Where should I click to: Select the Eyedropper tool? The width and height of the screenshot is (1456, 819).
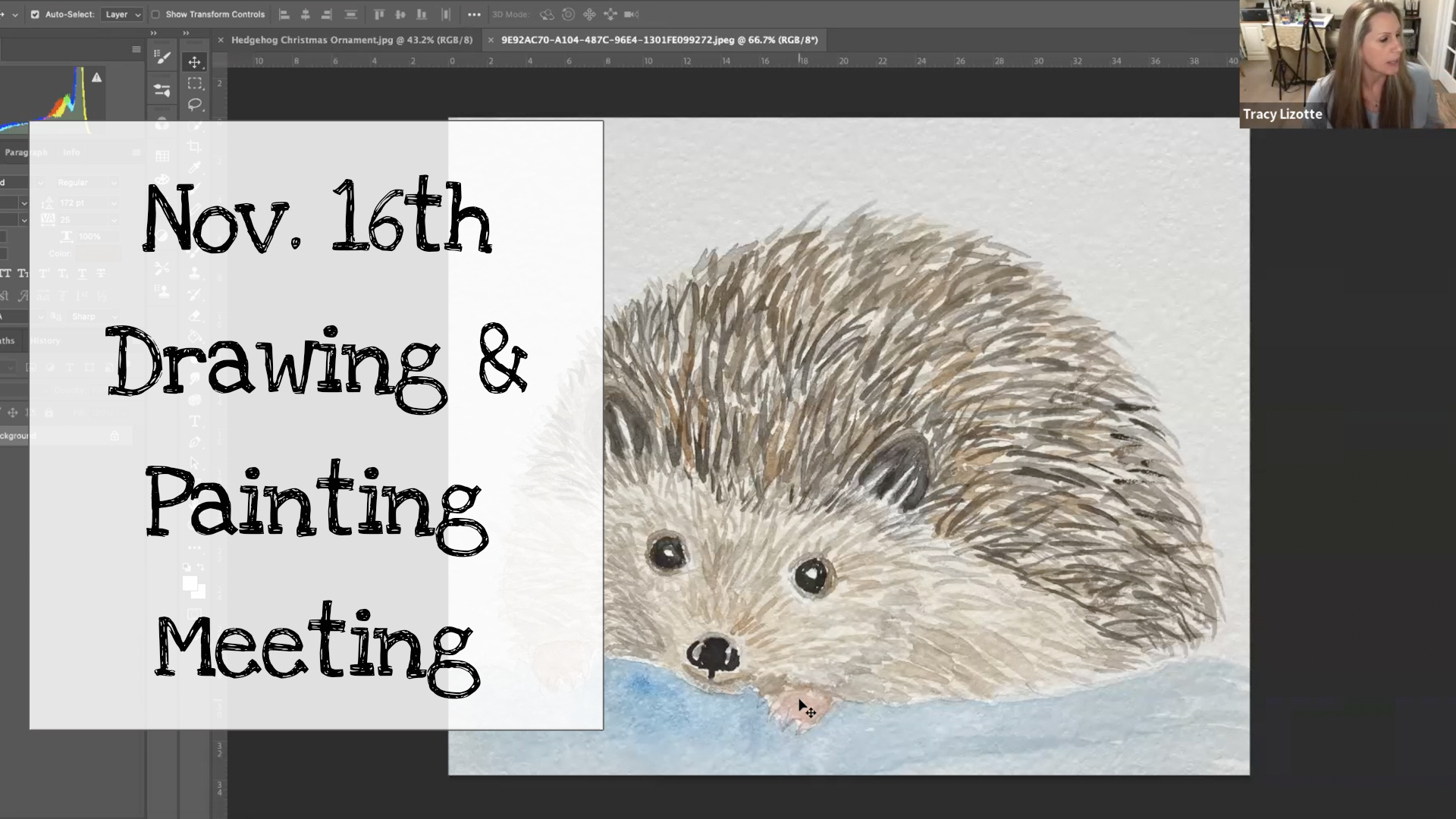pos(195,167)
